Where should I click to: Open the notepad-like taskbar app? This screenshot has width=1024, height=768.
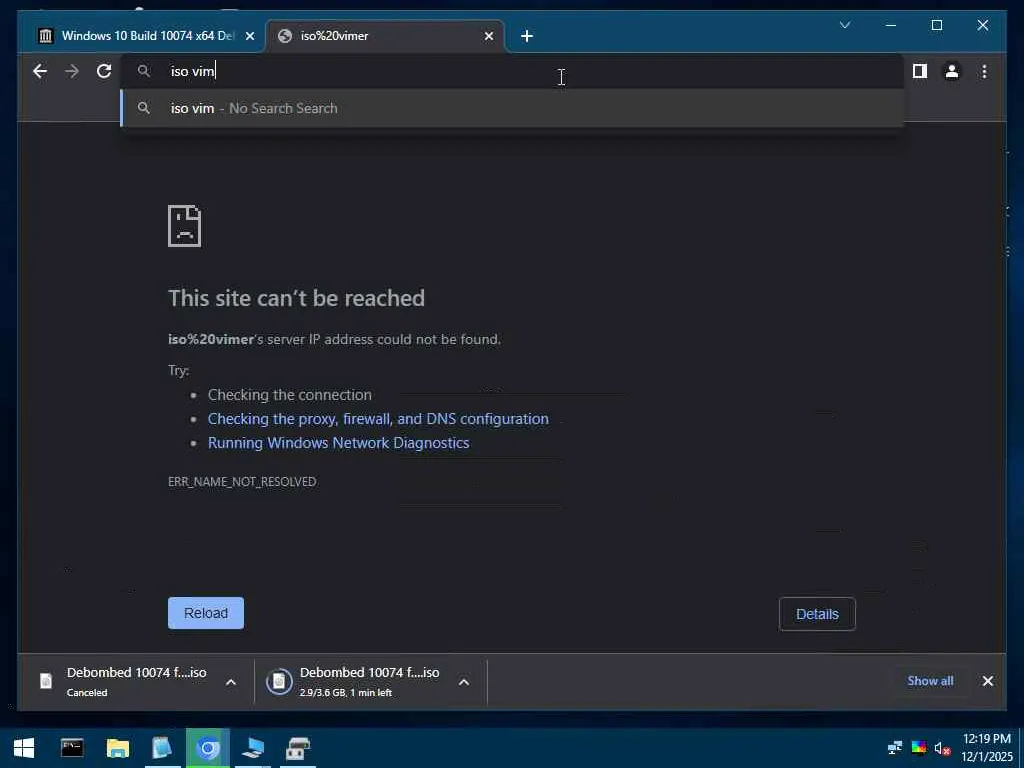click(162, 748)
